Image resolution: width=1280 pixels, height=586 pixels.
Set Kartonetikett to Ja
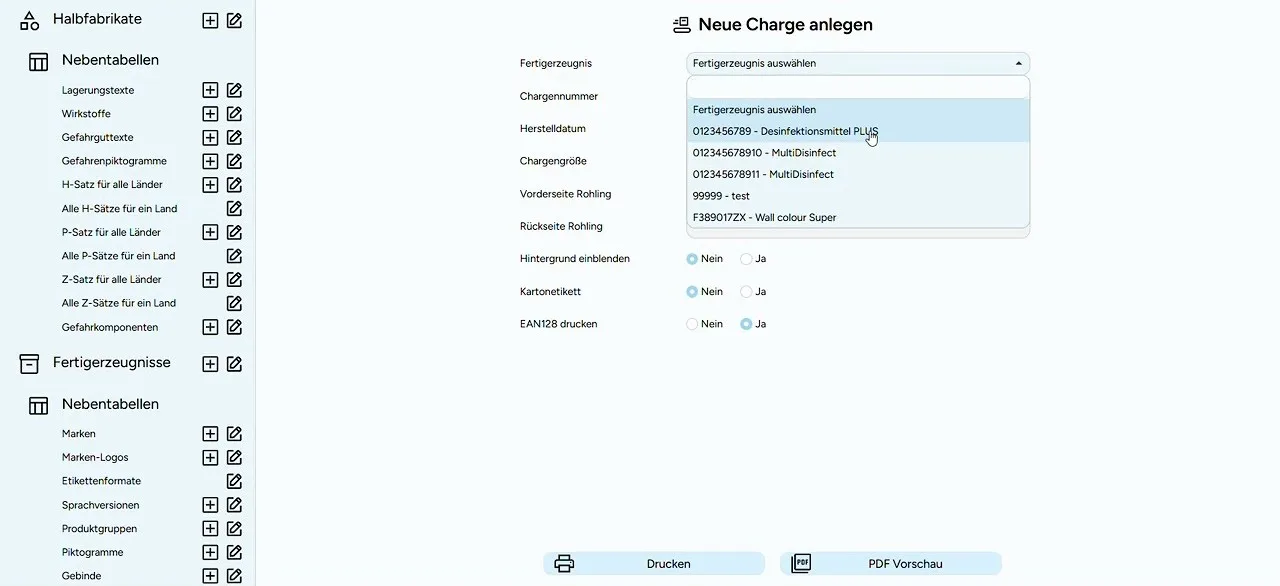click(746, 292)
